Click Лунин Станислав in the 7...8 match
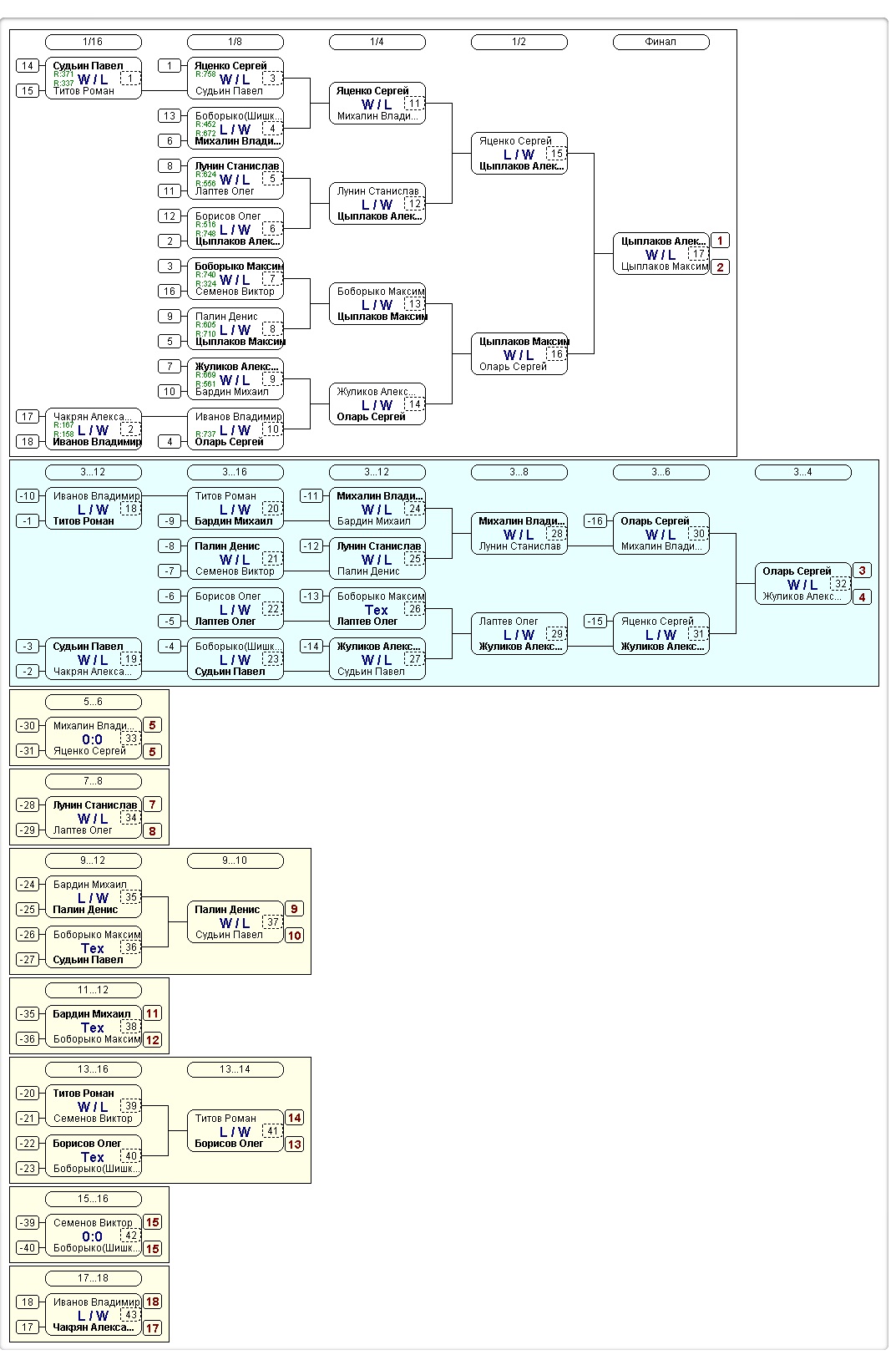The width and height of the screenshot is (896, 1355). (94, 805)
